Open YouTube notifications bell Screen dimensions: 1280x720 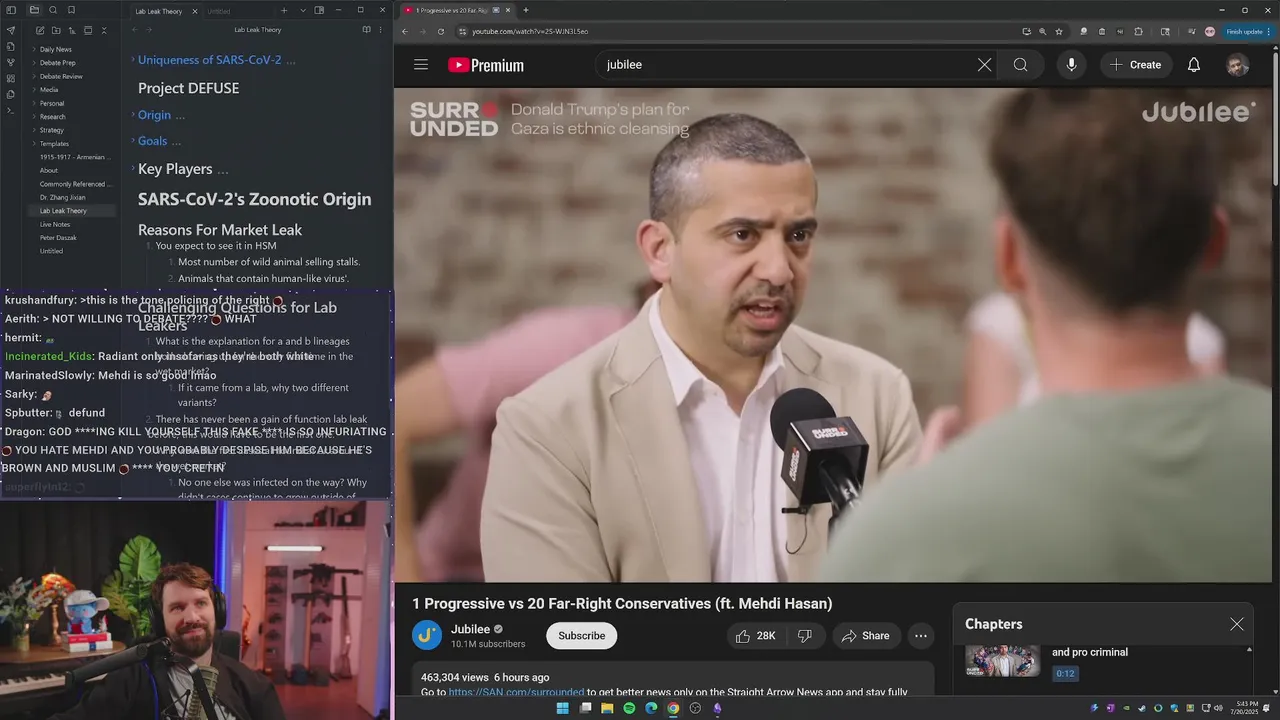point(1194,65)
